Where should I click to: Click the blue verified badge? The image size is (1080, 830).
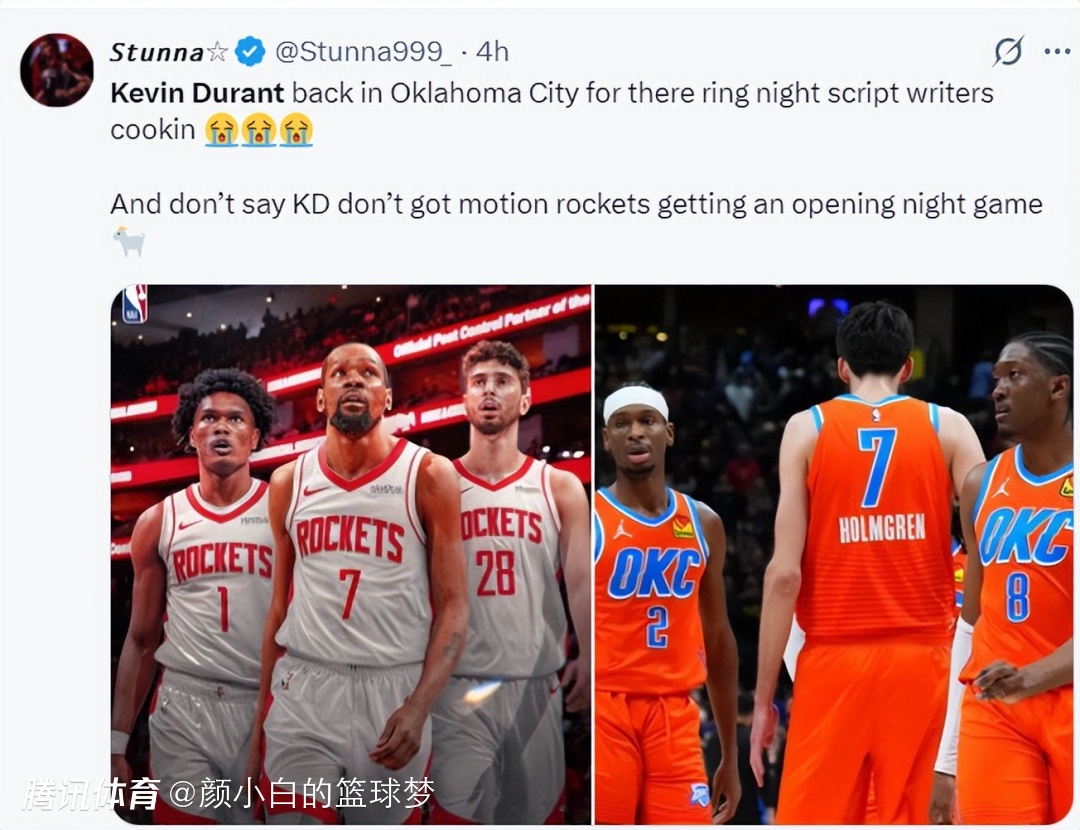coord(249,52)
